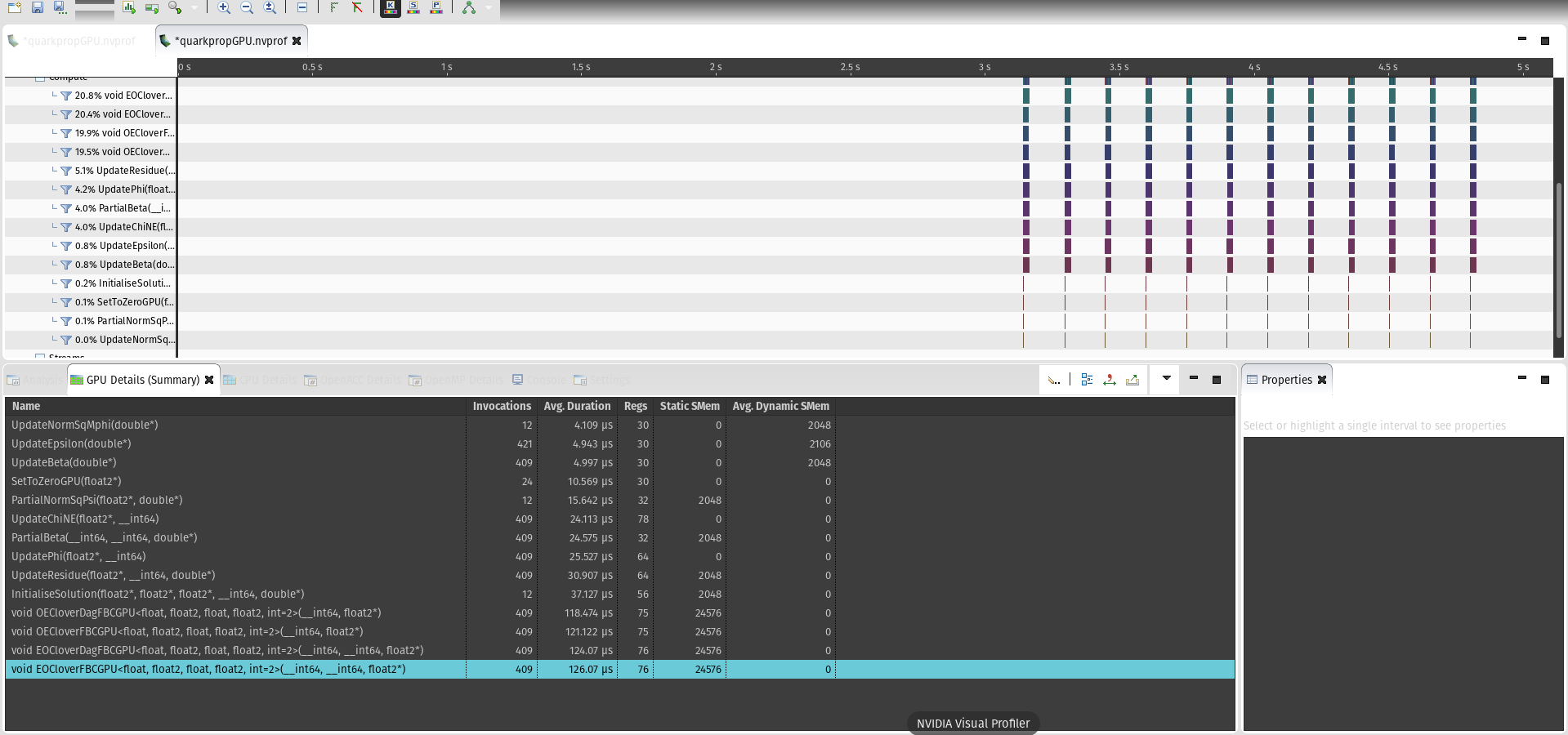
Task: Maximize the Properties panel
Action: (1544, 379)
